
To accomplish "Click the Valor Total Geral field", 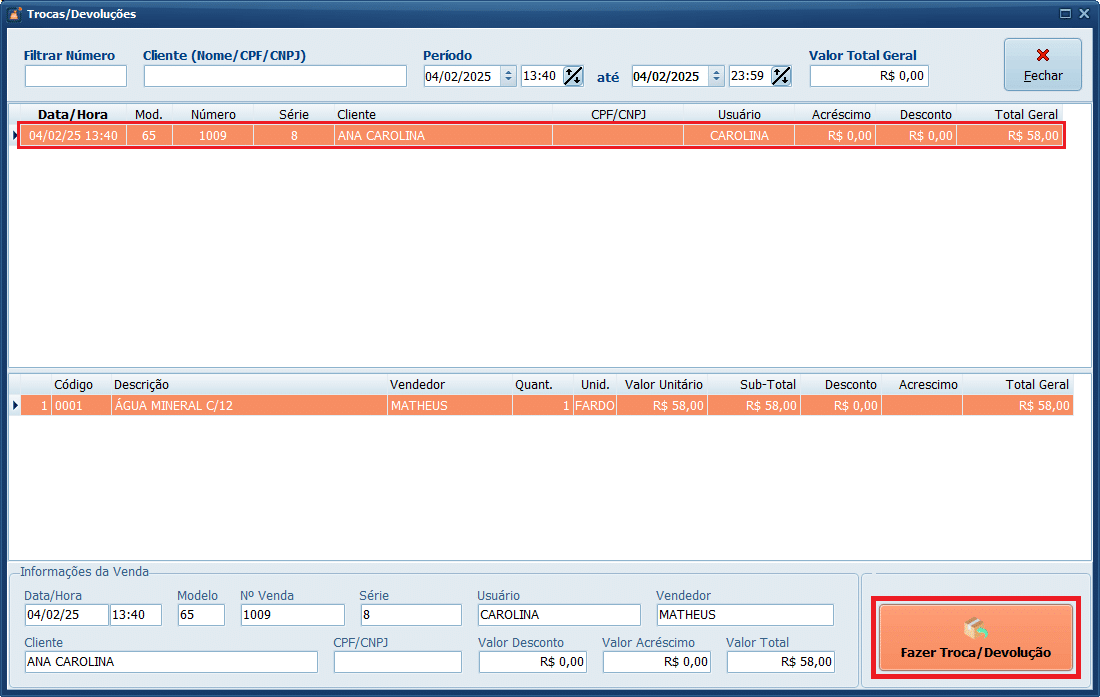I will tap(869, 76).
